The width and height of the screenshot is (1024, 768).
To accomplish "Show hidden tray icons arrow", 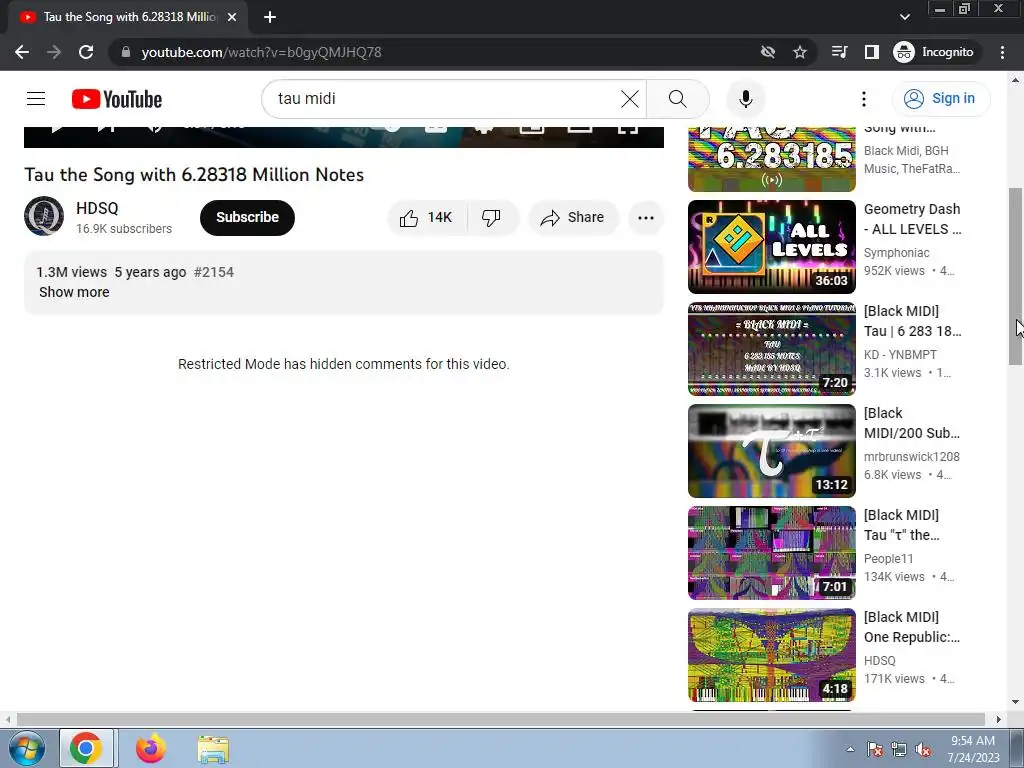I will point(850,749).
